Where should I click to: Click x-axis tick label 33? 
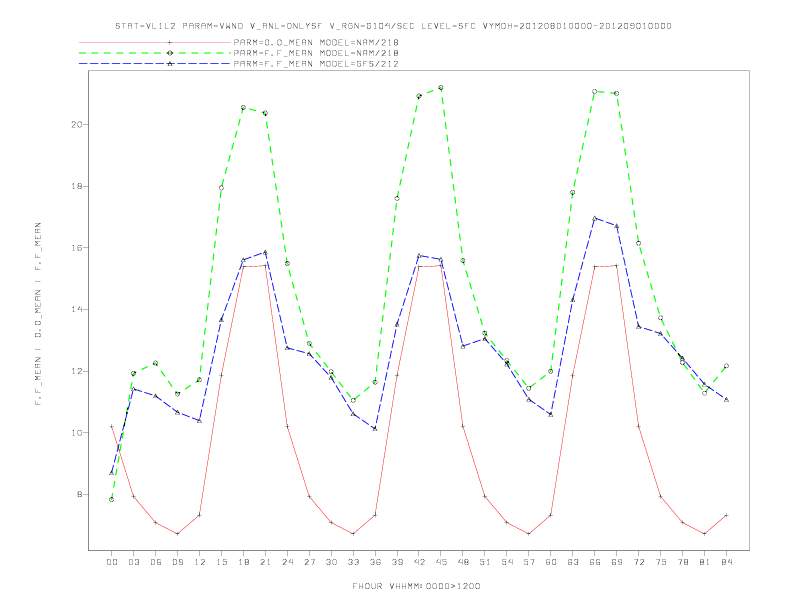353,562
